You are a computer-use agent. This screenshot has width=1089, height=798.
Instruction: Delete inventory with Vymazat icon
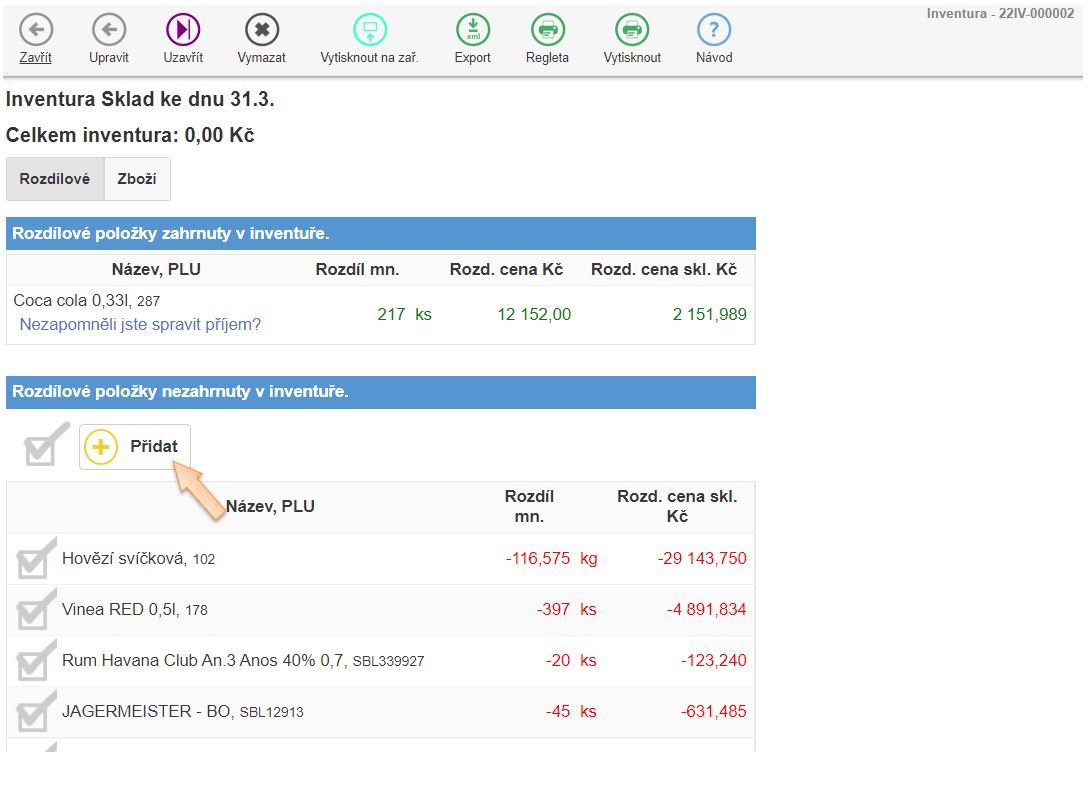(x=261, y=30)
